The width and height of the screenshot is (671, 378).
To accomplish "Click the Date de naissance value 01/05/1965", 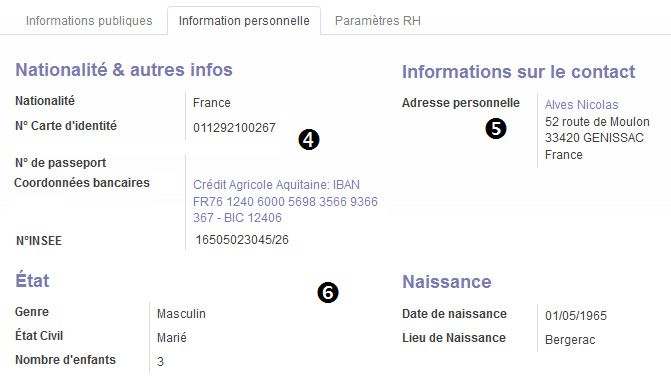I will coord(576,316).
